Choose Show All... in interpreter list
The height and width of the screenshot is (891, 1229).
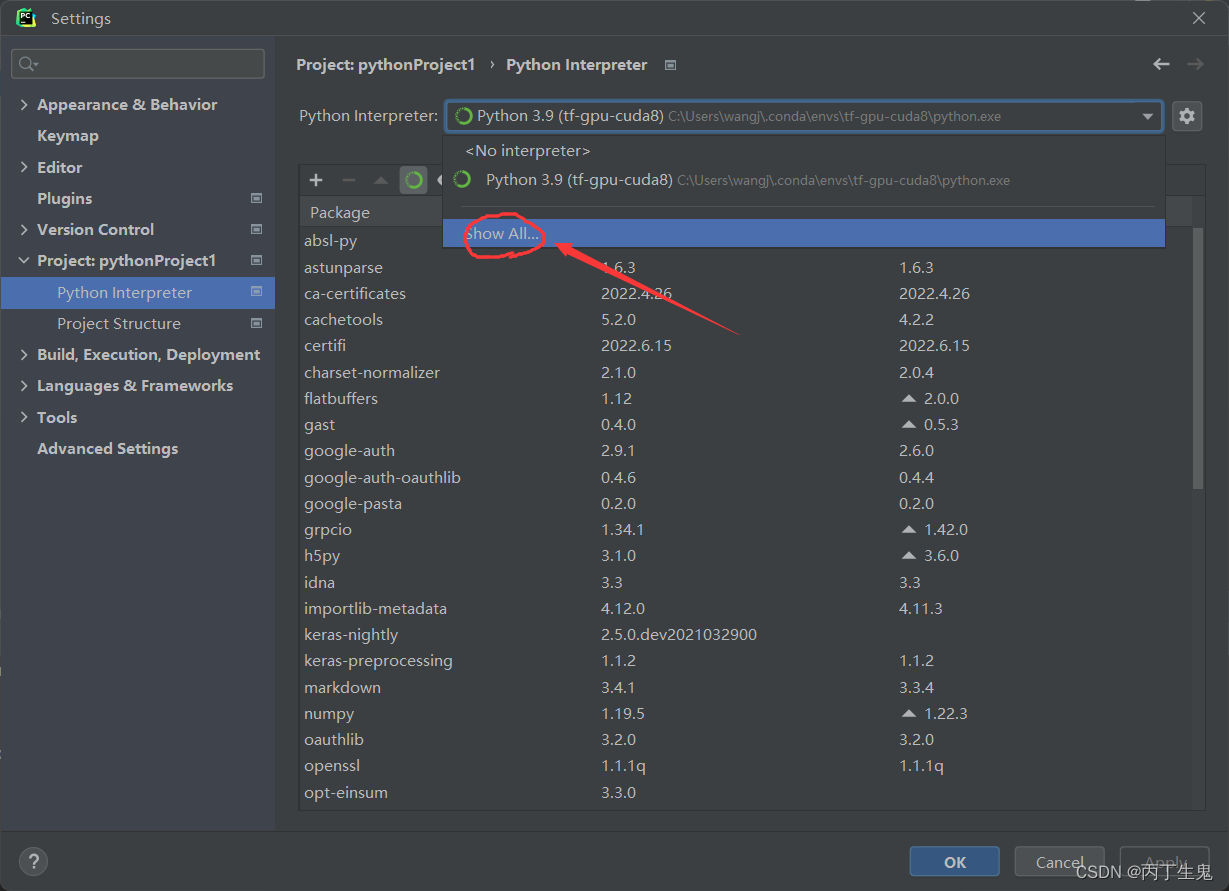coord(804,233)
